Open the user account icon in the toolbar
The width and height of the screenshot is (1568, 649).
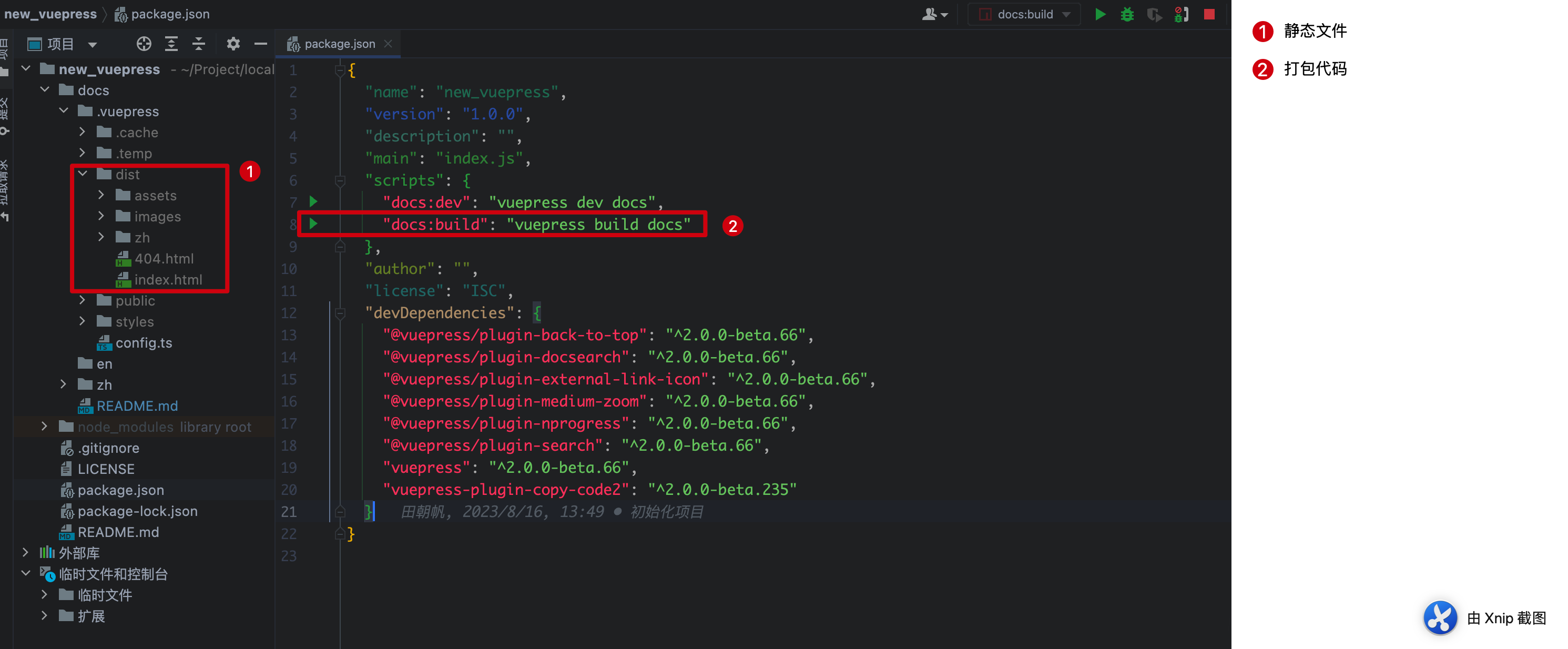[934, 14]
